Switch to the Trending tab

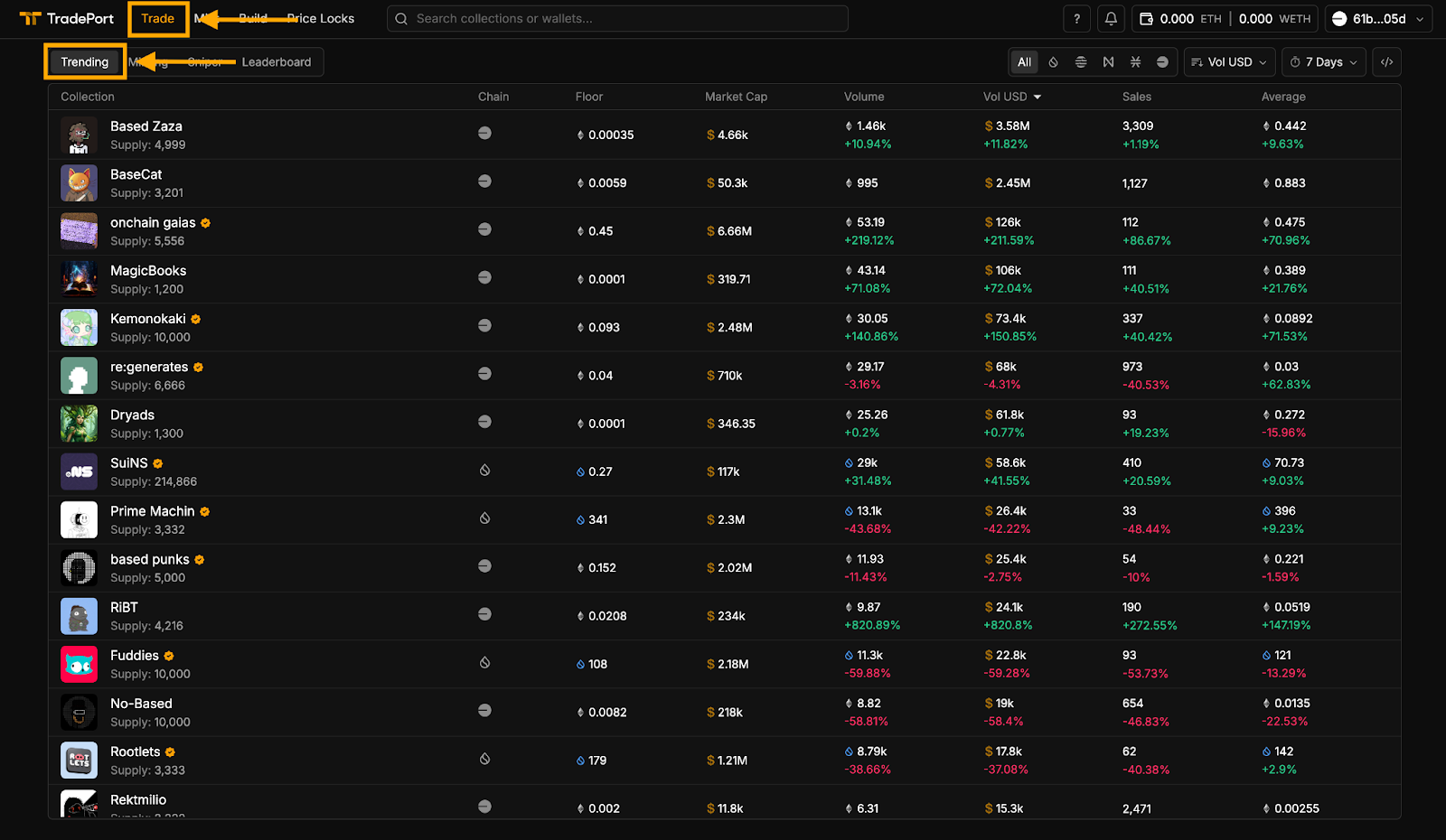[84, 62]
